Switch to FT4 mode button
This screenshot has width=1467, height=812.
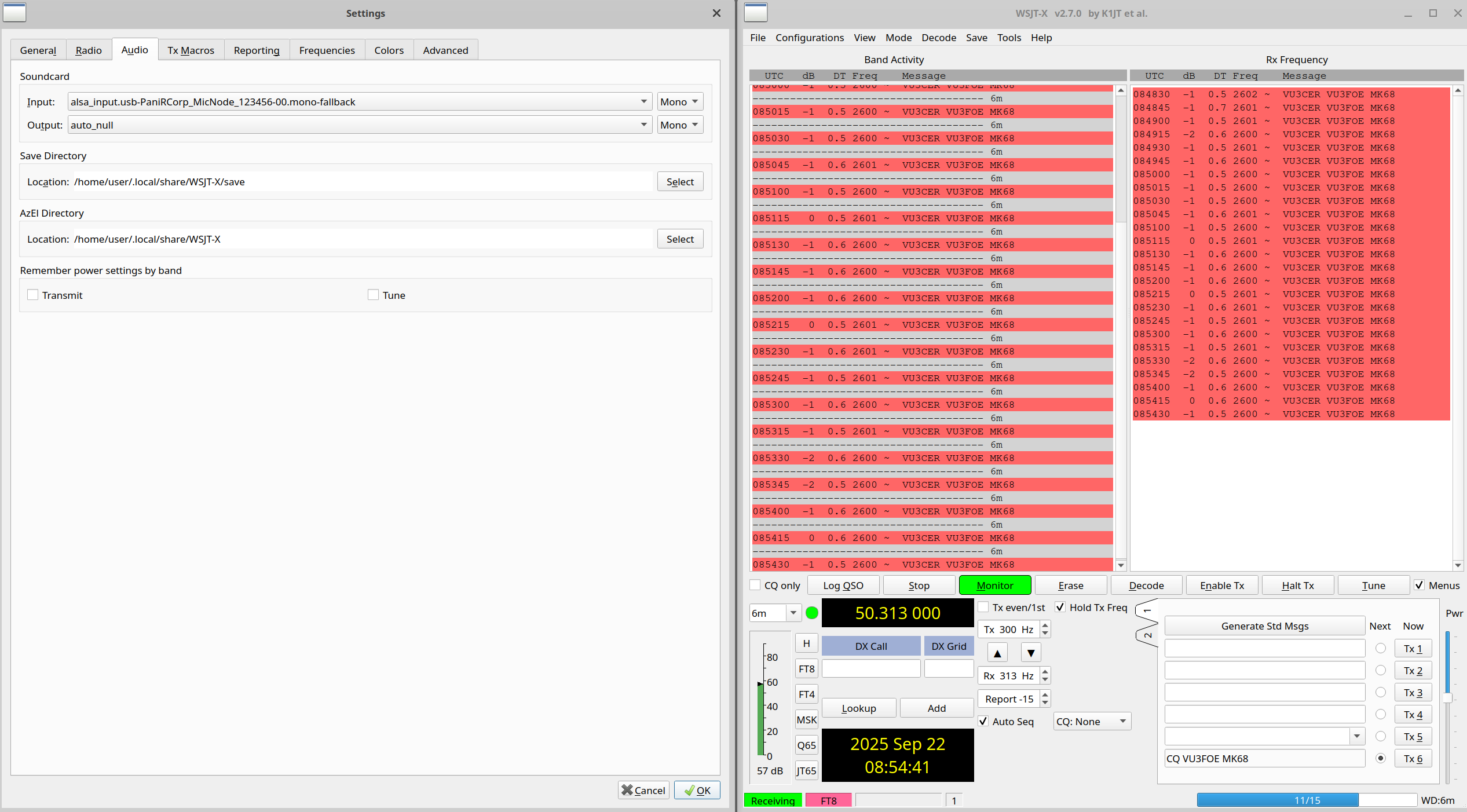pyautogui.click(x=806, y=694)
